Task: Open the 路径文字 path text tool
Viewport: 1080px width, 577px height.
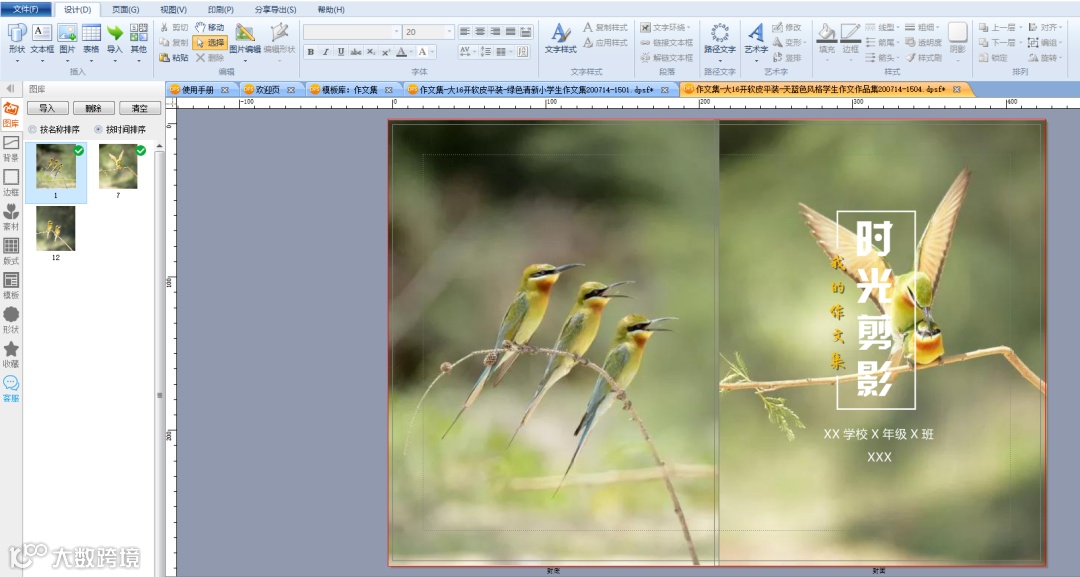Action: click(x=720, y=39)
